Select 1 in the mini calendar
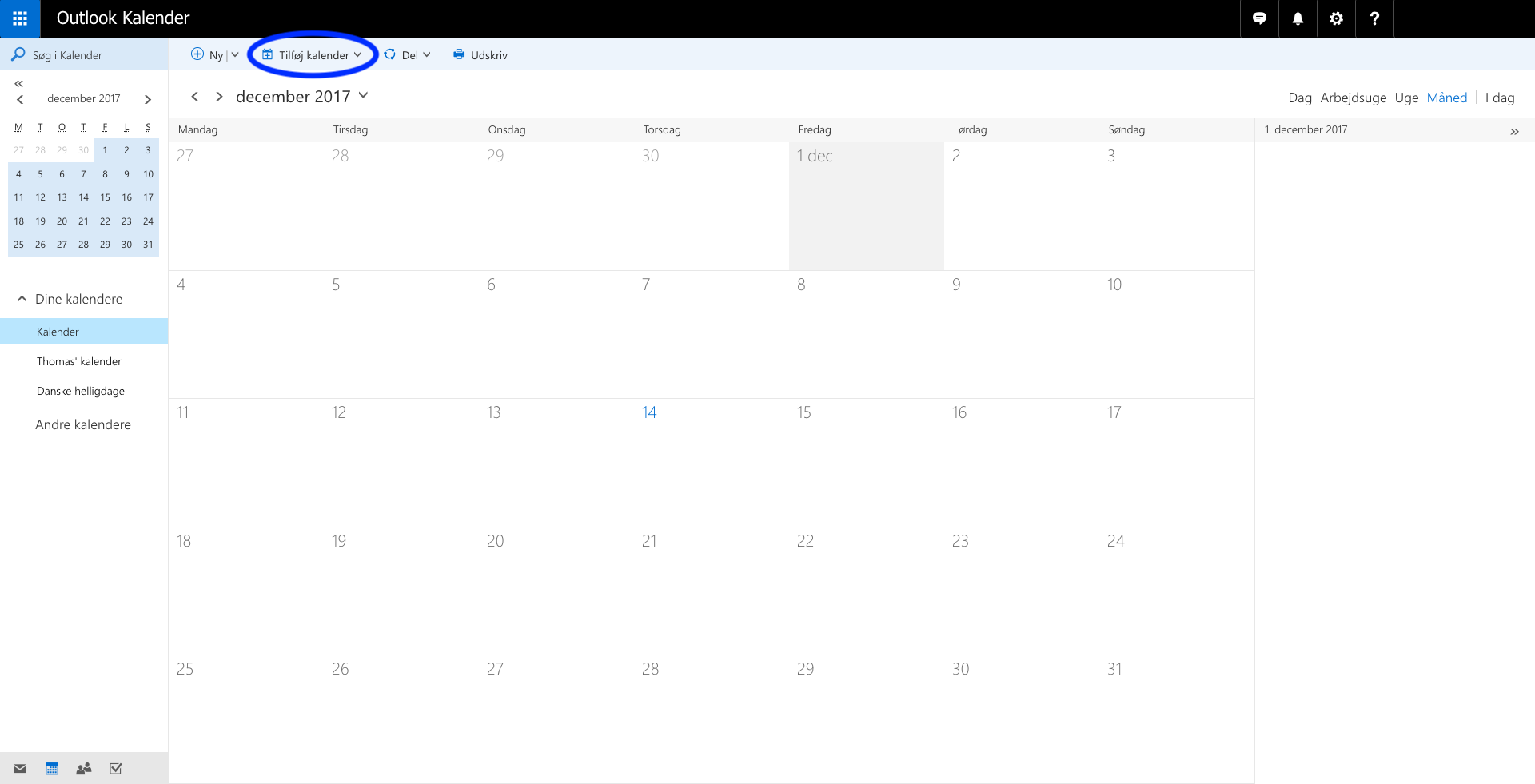 105,150
